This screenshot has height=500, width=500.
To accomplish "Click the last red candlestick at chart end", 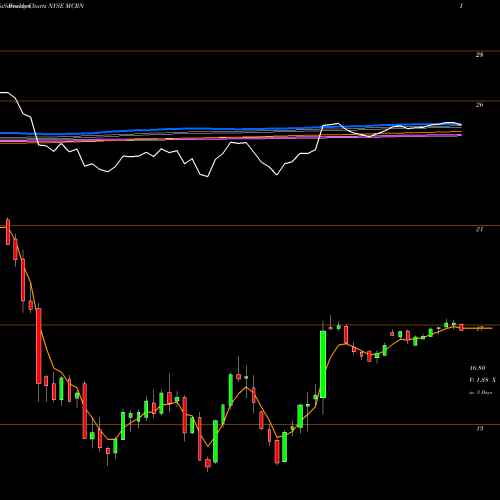I will point(462,327).
